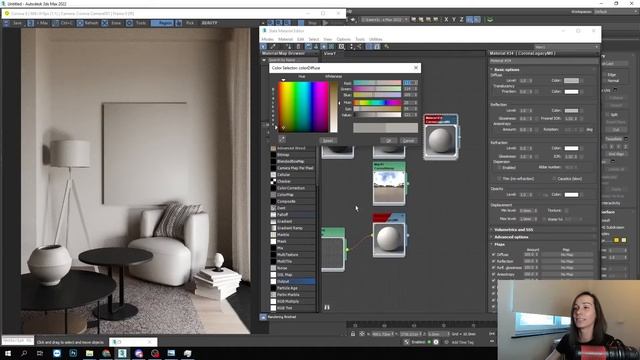Click the Diffuse No Map button
The image size is (640, 360).
567,255
